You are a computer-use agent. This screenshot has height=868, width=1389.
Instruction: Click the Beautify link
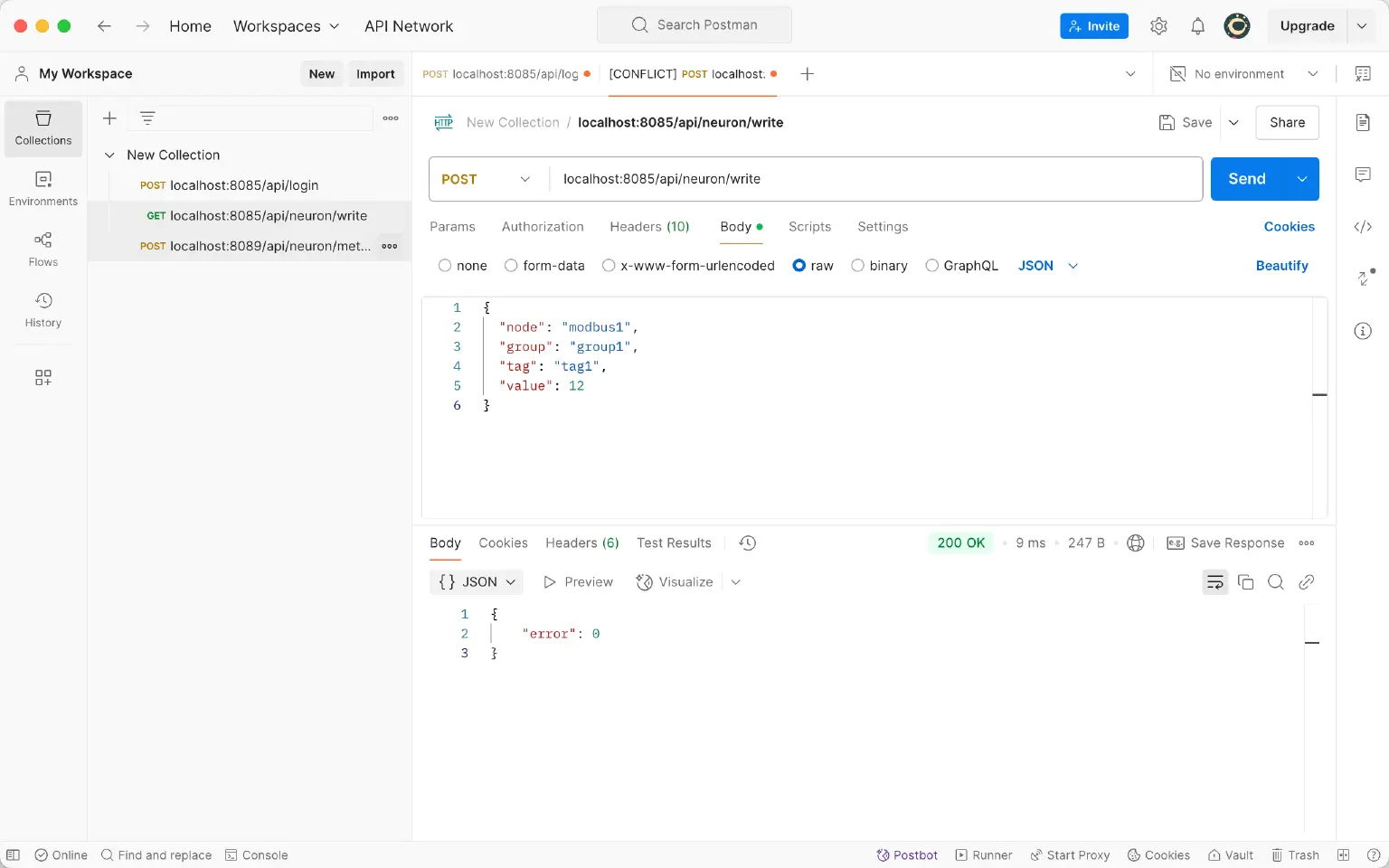1281,266
